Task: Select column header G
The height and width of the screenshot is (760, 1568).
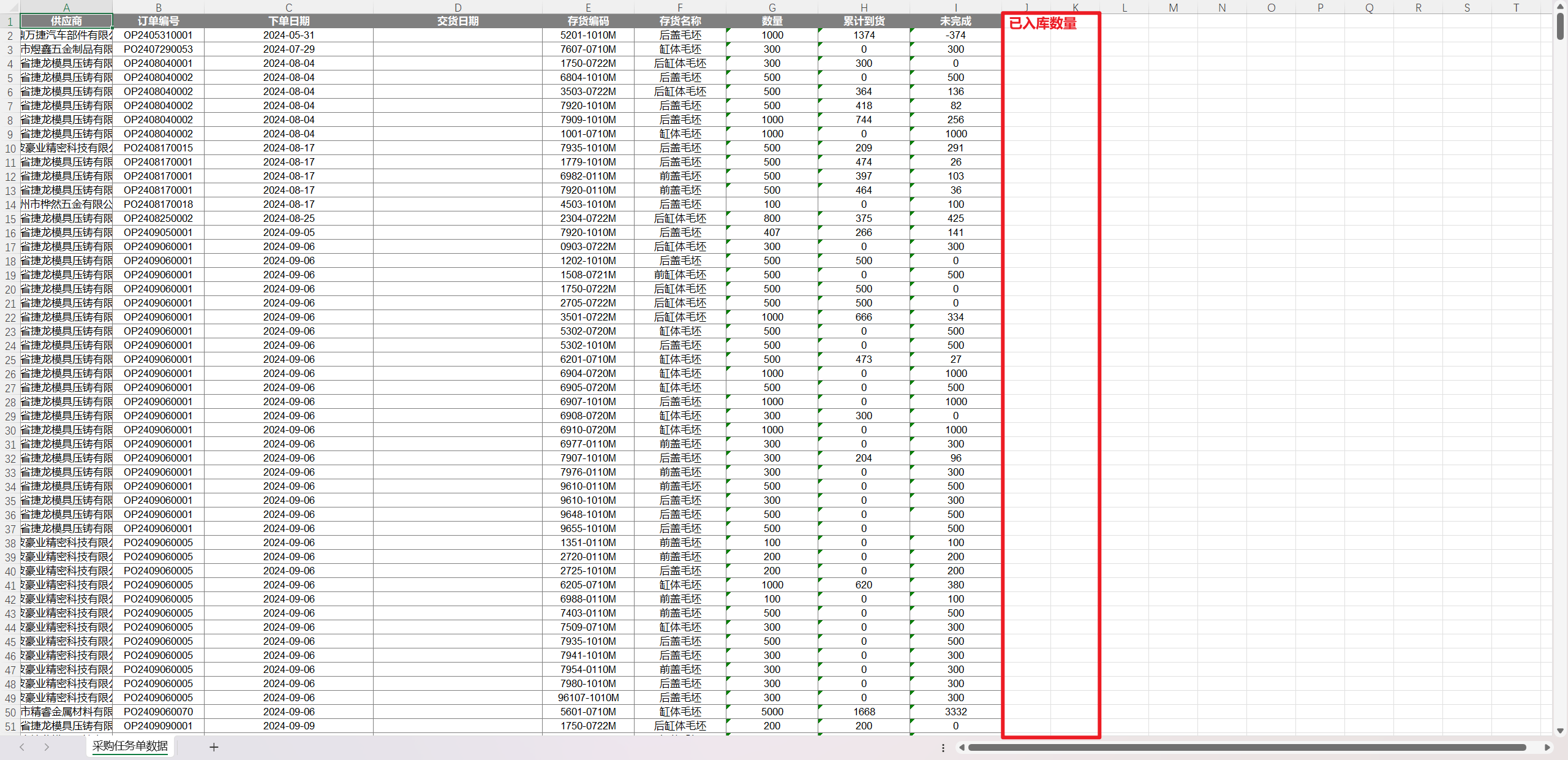Action: click(772, 7)
